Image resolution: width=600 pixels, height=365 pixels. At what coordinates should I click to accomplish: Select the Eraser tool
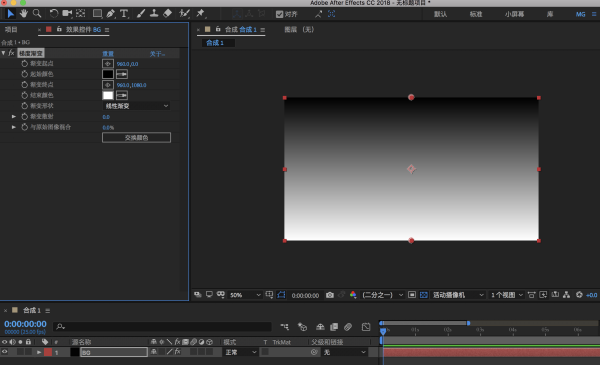pyautogui.click(x=168, y=14)
